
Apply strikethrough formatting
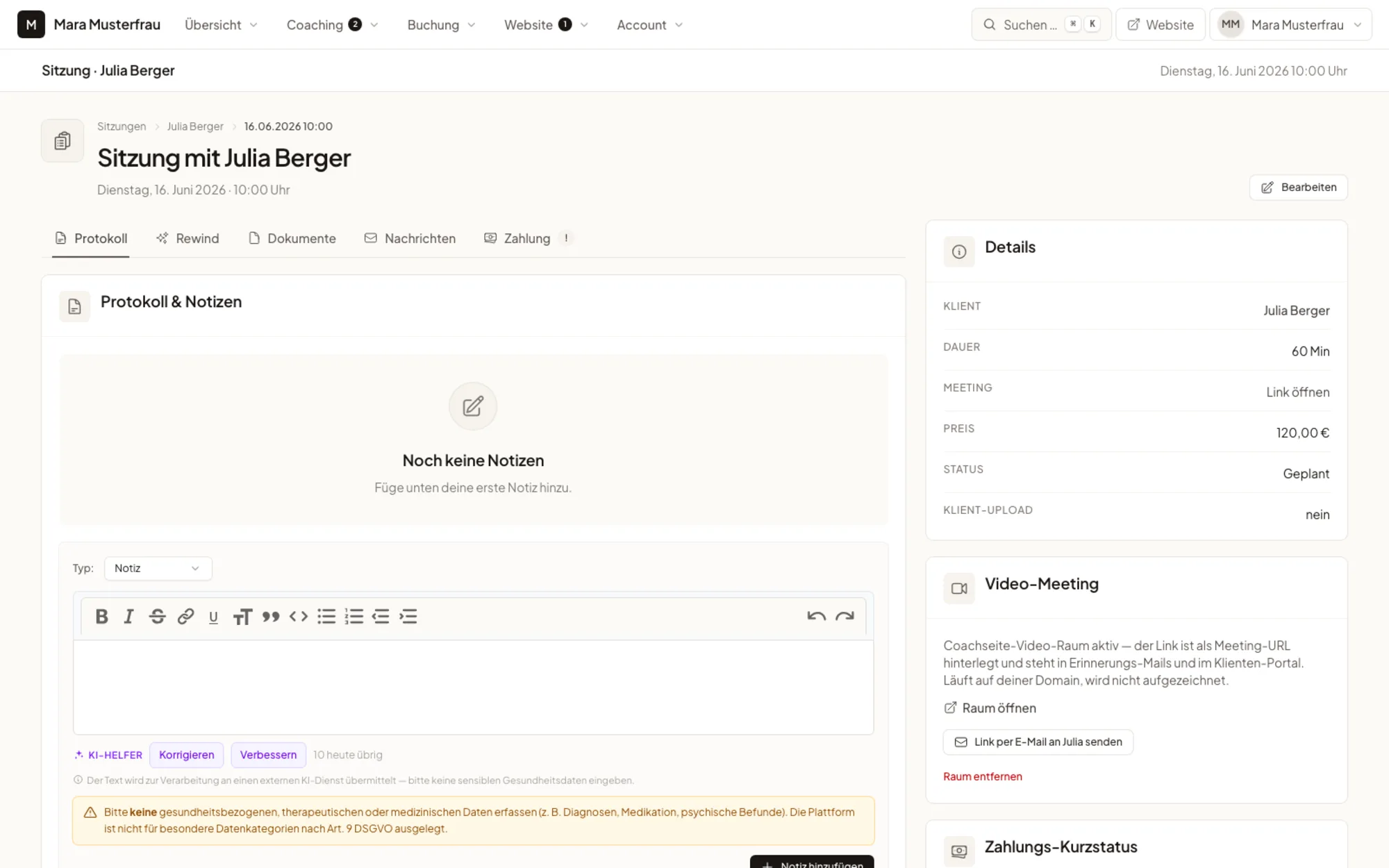[157, 617]
